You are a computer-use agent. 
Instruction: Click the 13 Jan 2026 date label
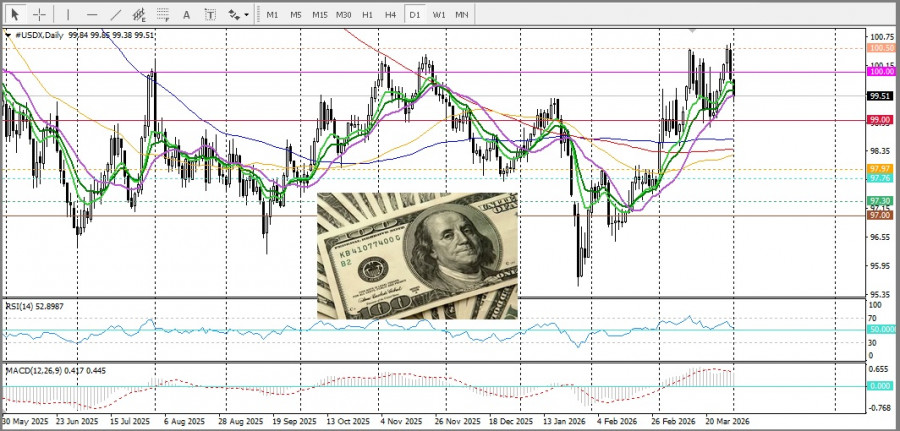pos(564,421)
